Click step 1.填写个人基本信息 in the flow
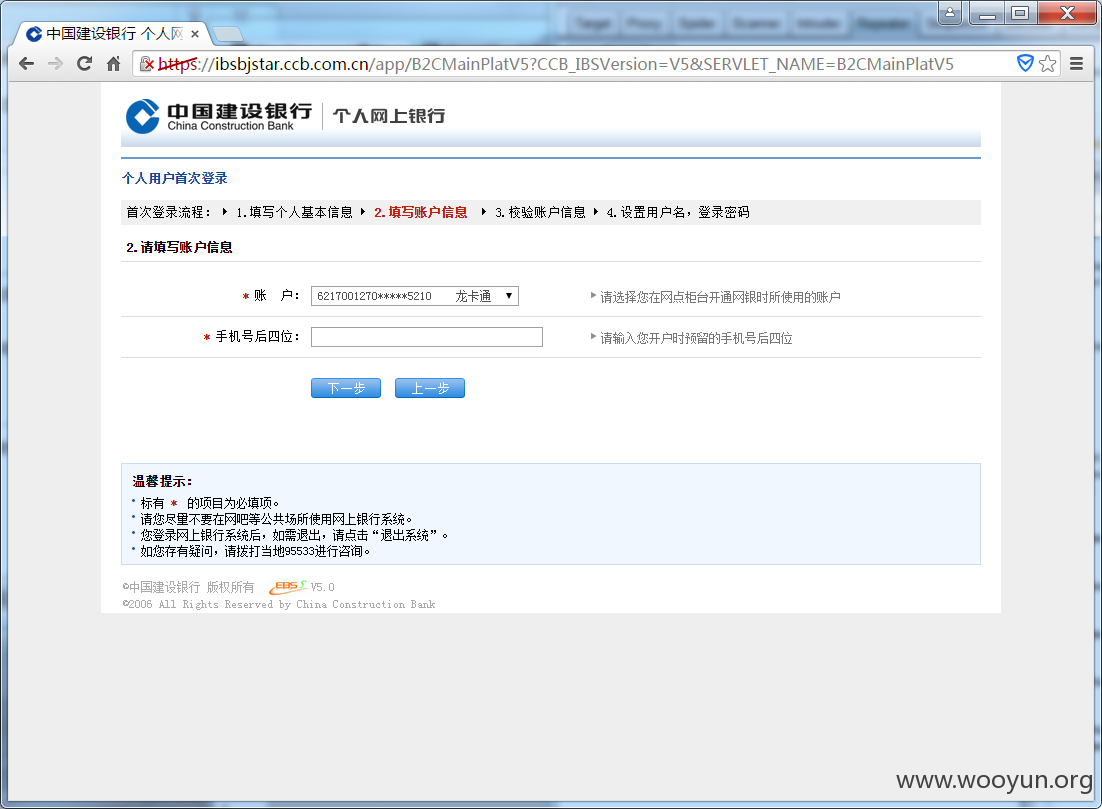 (294, 212)
